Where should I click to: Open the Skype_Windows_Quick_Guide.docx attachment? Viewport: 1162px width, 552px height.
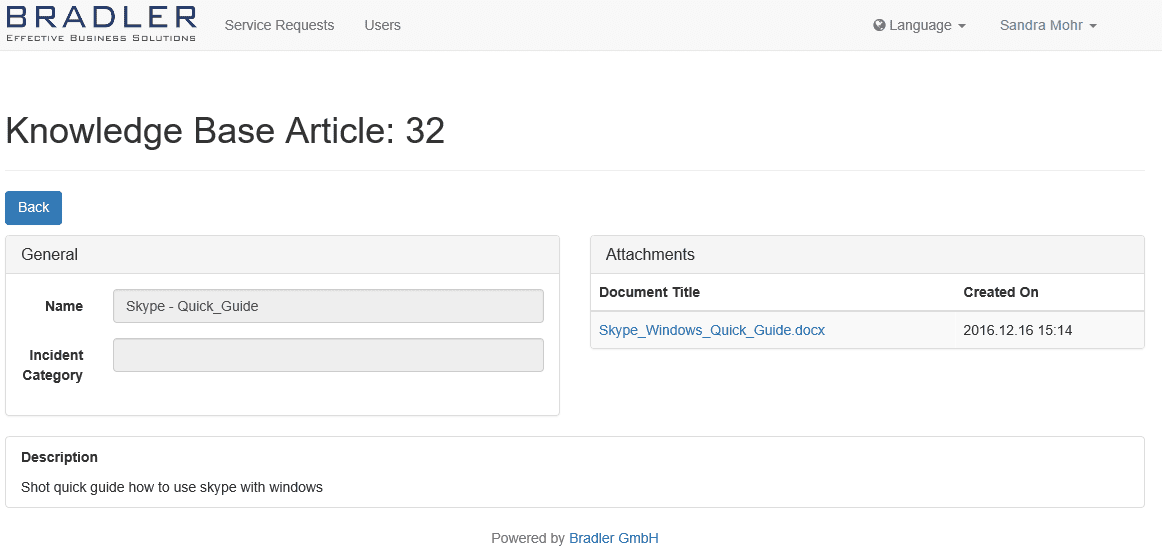coord(711,330)
